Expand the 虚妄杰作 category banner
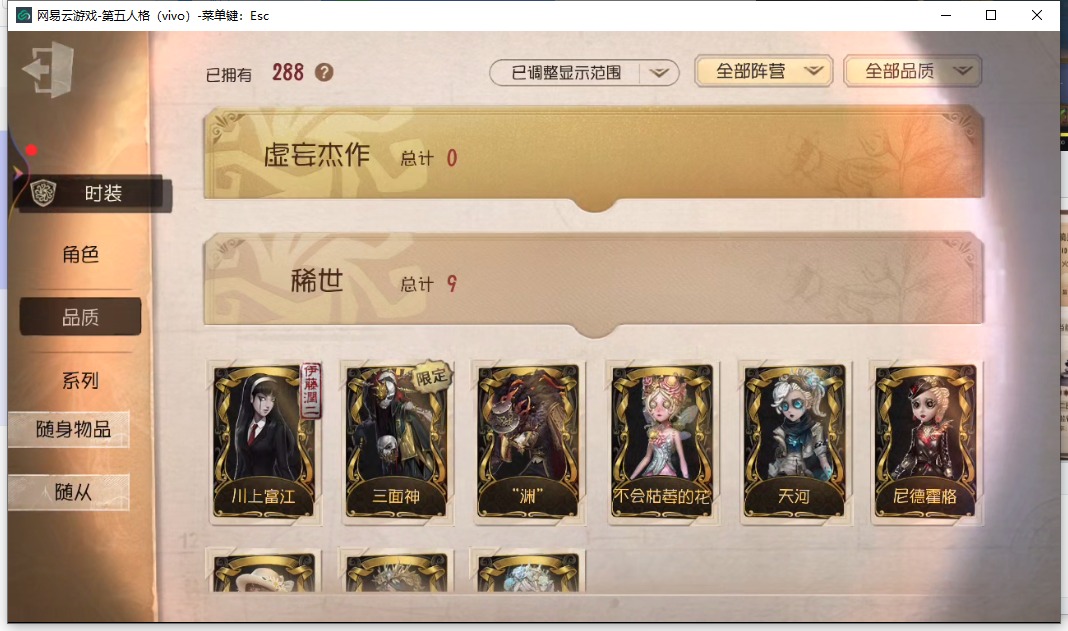The width and height of the screenshot is (1068, 631). point(593,155)
